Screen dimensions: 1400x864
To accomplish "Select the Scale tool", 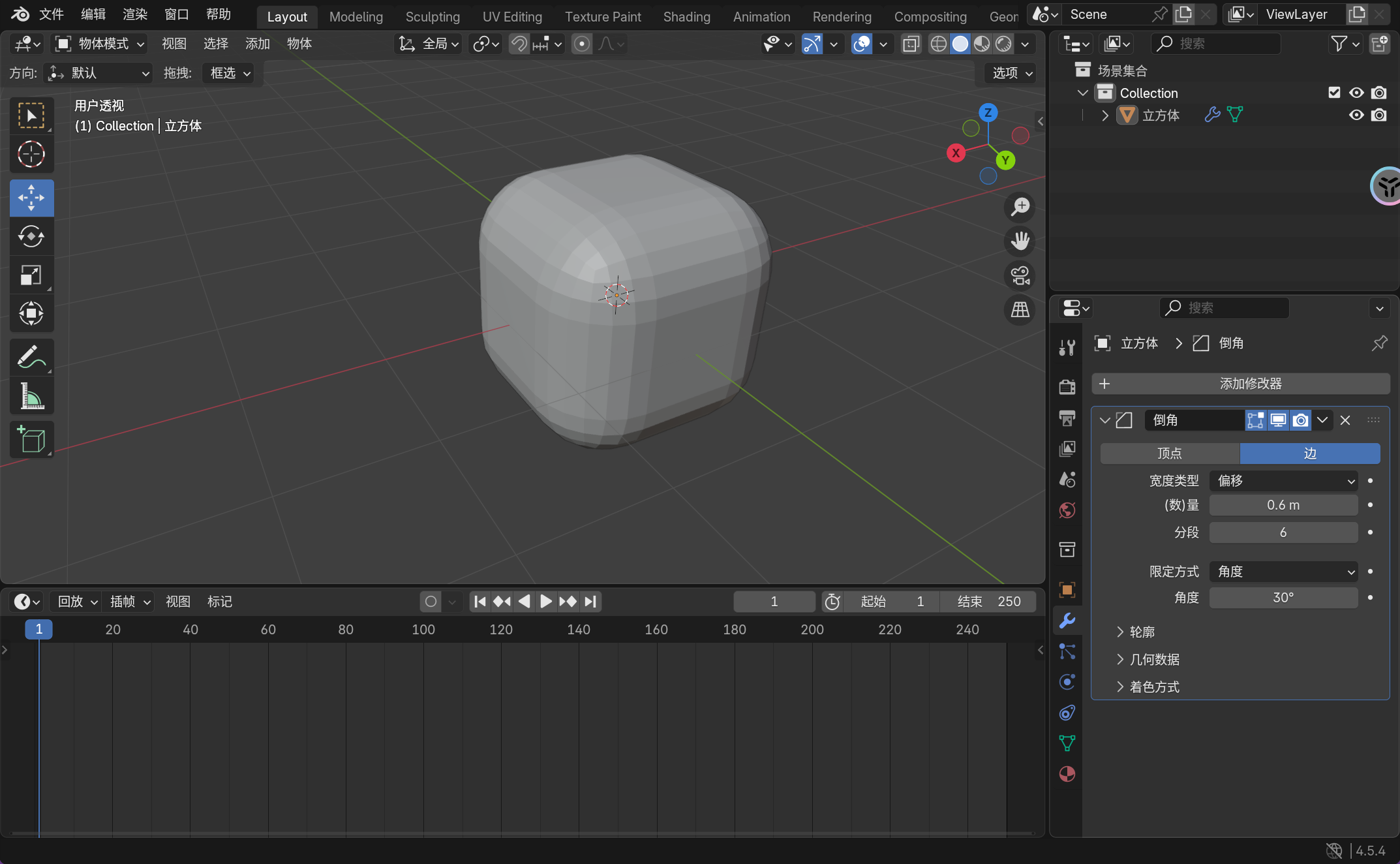I will click(x=31, y=275).
